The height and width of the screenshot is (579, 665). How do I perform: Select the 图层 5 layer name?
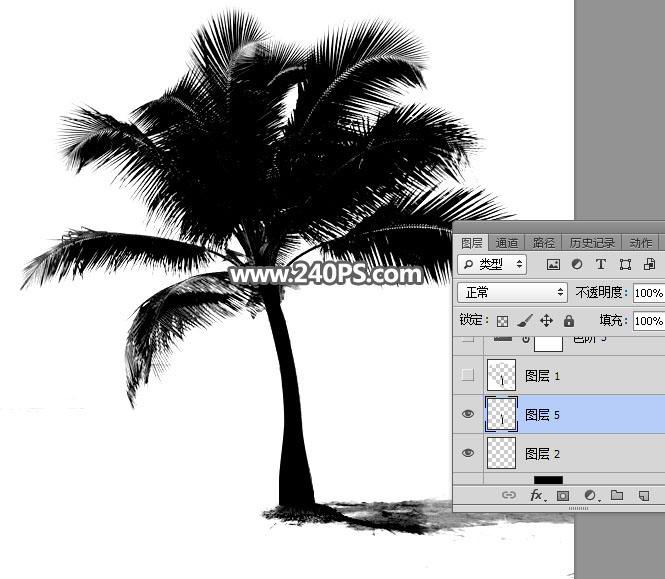pos(542,415)
